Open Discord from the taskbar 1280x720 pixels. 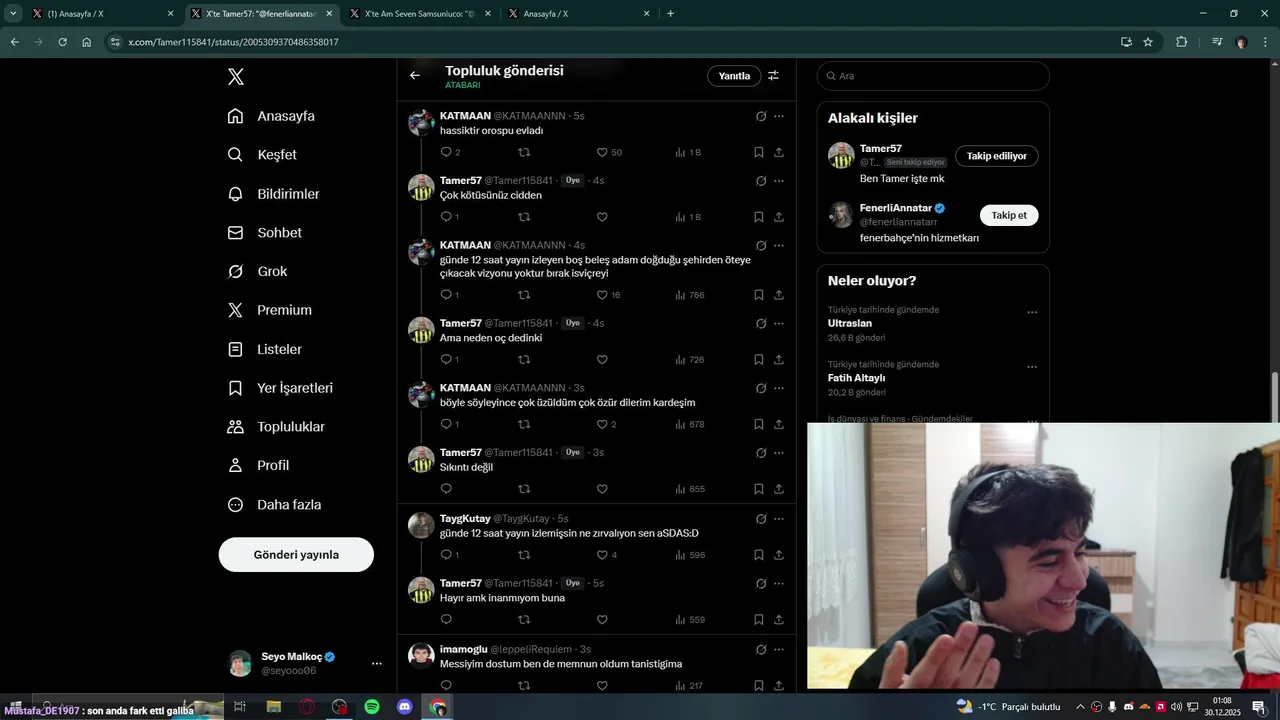[x=405, y=707]
